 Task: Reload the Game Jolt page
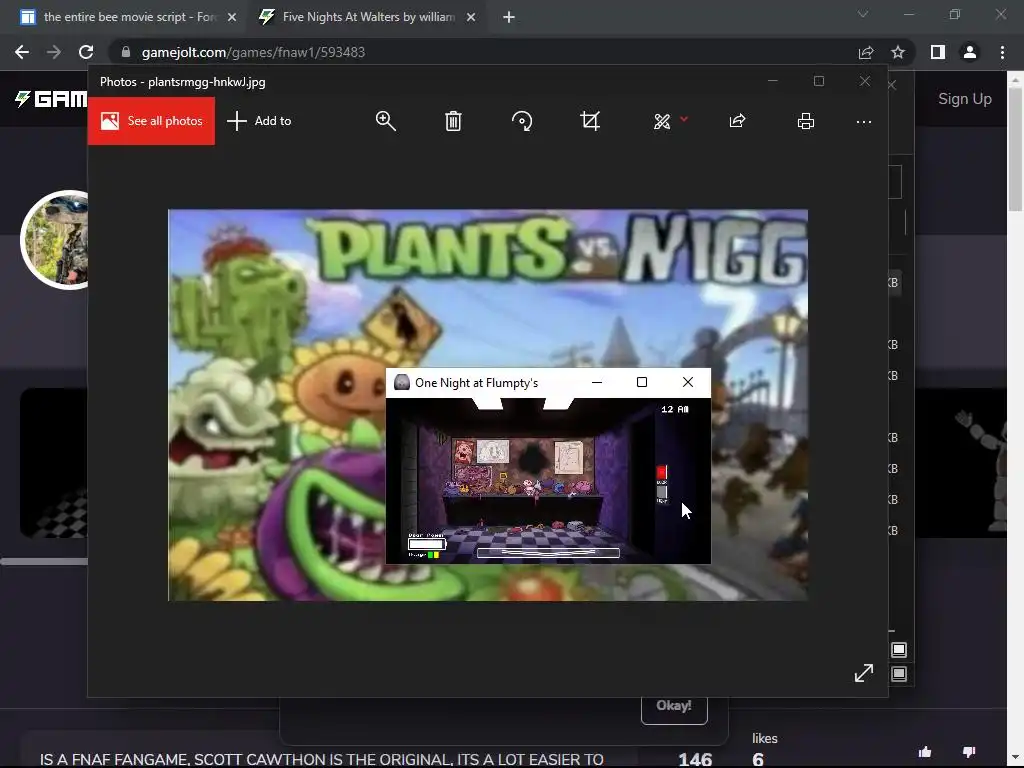click(x=86, y=52)
